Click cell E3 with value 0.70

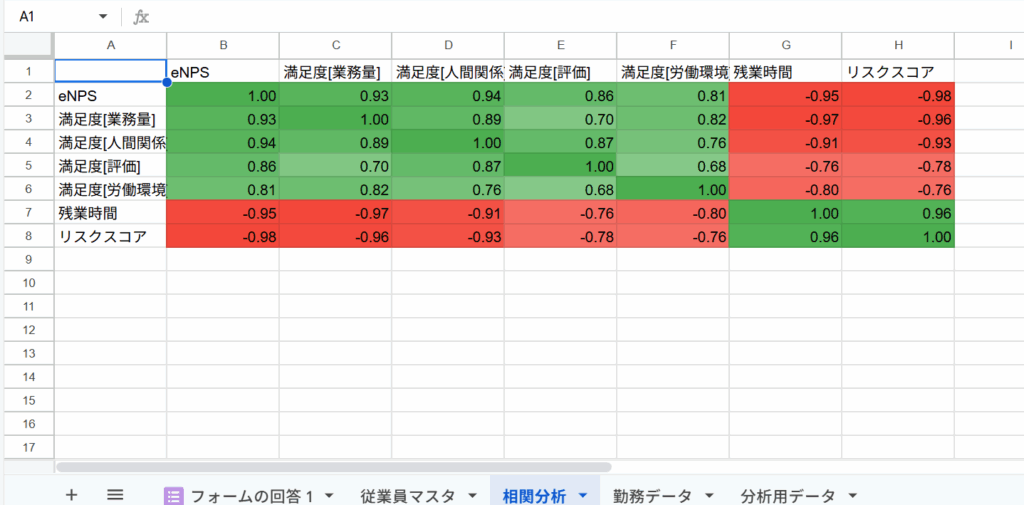coord(560,118)
